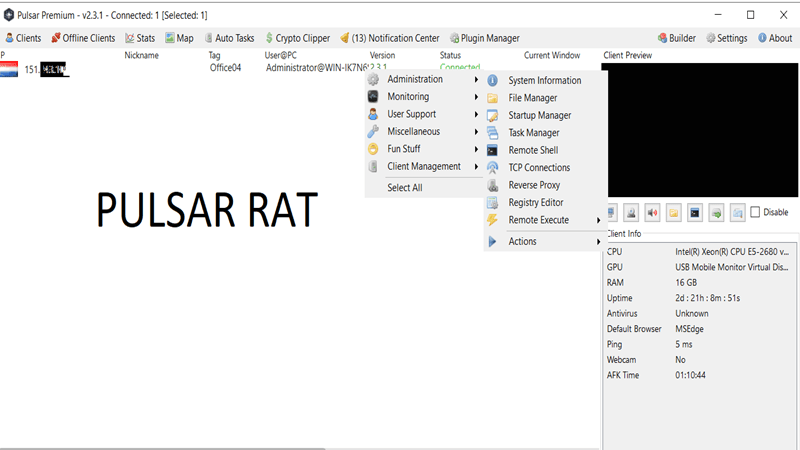
Task: Click the About button
Action: click(x=774, y=38)
